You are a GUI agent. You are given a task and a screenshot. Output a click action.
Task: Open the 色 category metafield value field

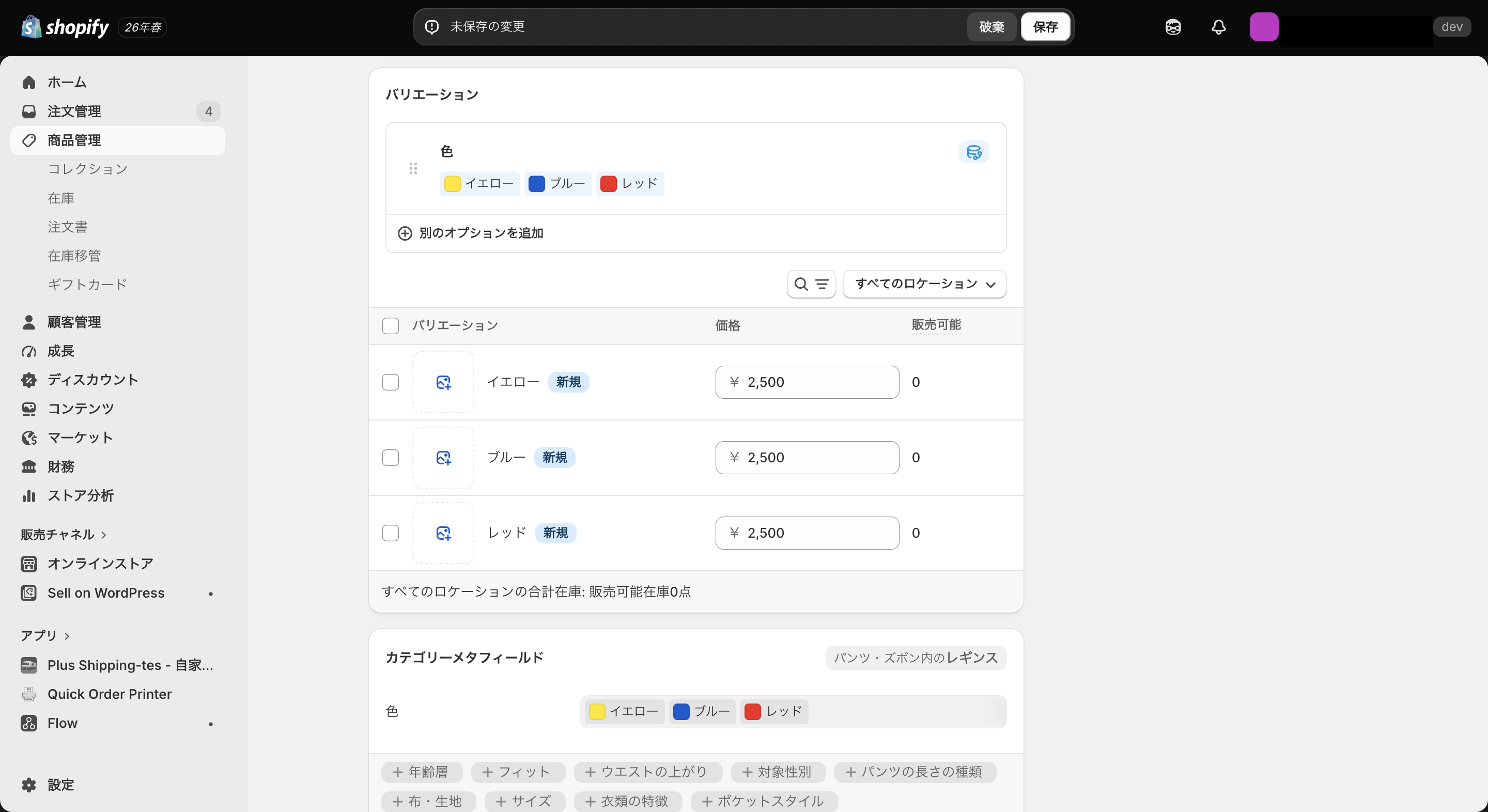tap(793, 711)
